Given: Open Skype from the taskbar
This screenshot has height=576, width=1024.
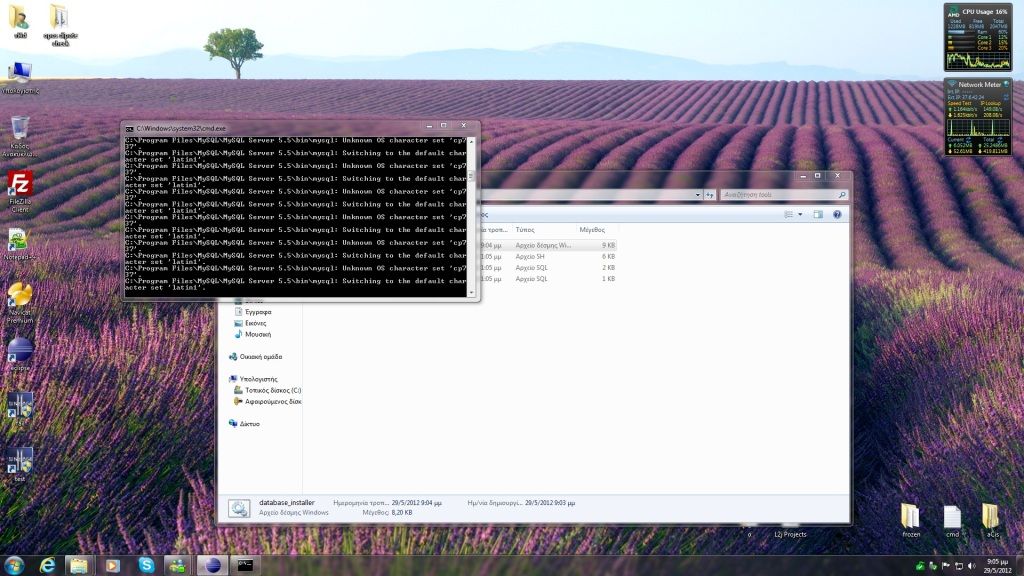Looking at the screenshot, I should pos(147,565).
